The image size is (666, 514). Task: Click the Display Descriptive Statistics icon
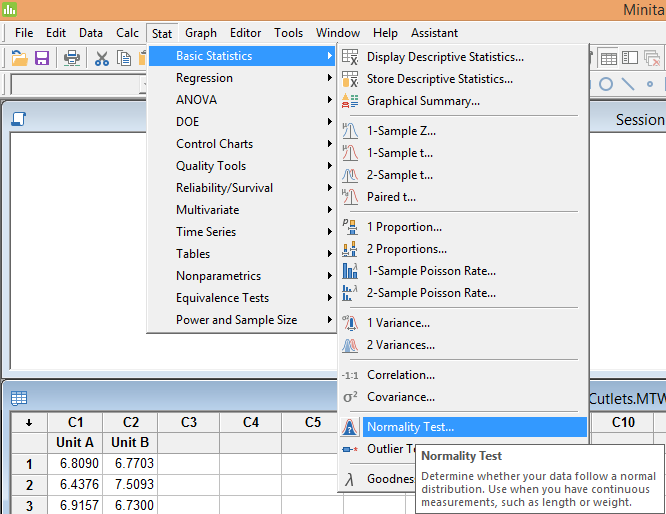[350, 56]
